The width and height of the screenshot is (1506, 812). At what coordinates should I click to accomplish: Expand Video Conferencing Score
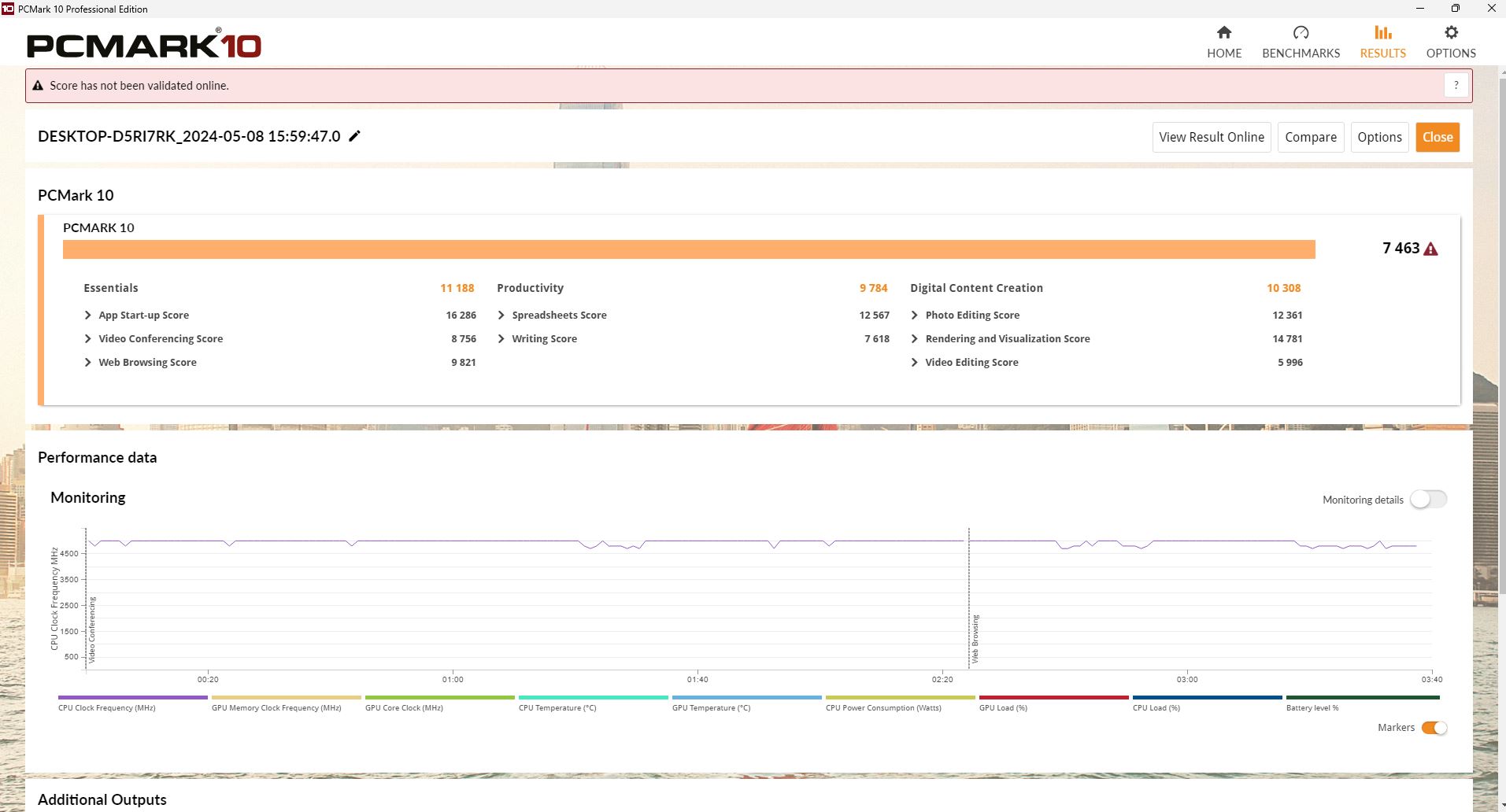tap(87, 338)
